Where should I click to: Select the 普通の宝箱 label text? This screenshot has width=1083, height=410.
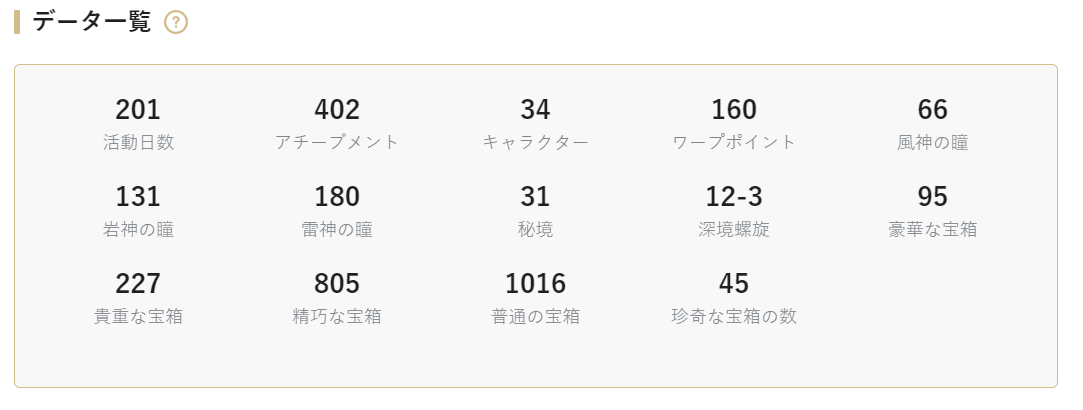535,316
